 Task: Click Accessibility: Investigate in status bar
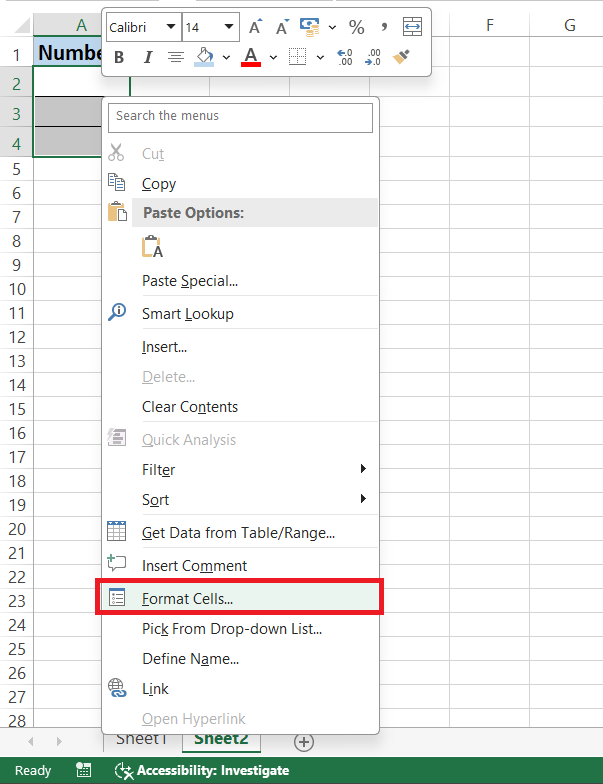(202, 770)
